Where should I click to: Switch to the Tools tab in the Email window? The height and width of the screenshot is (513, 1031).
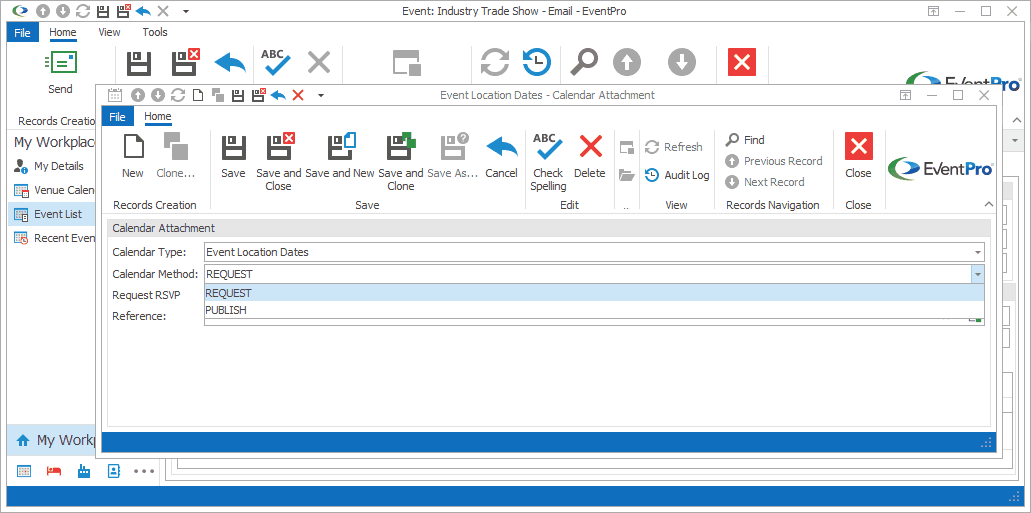coord(155,32)
